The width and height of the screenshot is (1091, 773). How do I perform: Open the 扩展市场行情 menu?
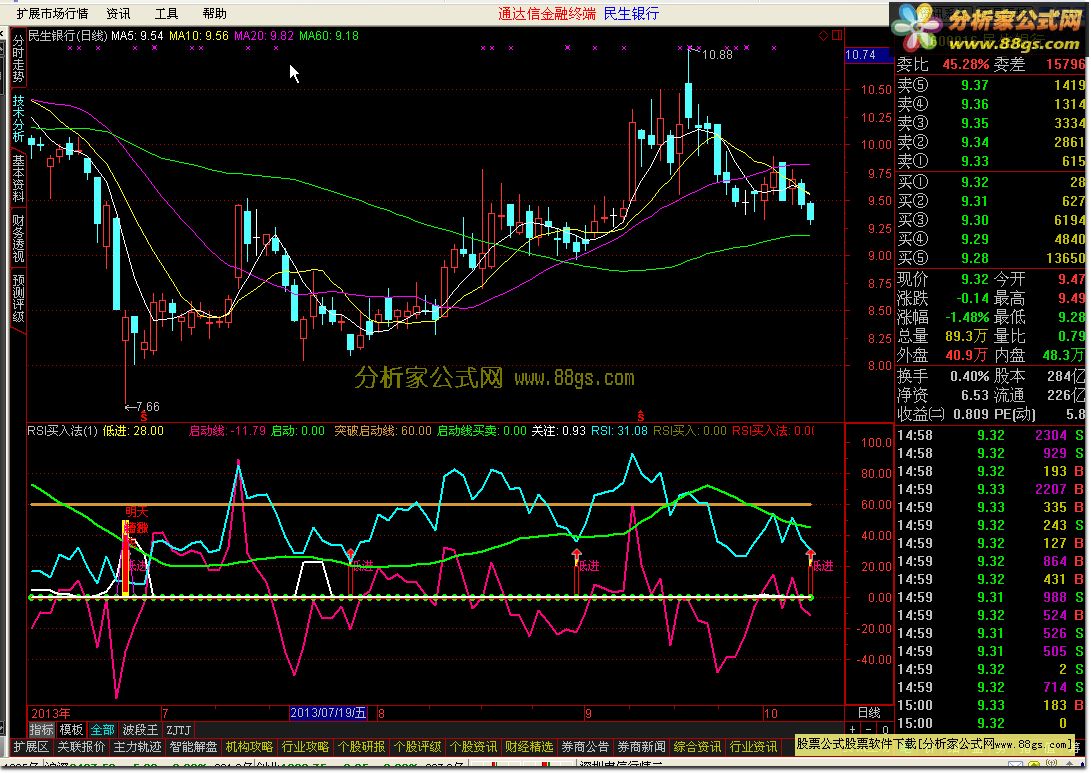tap(52, 13)
